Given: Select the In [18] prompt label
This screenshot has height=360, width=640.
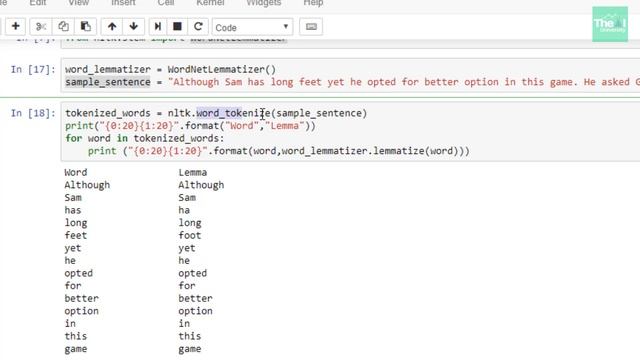Looking at the screenshot, I should tap(33, 113).
